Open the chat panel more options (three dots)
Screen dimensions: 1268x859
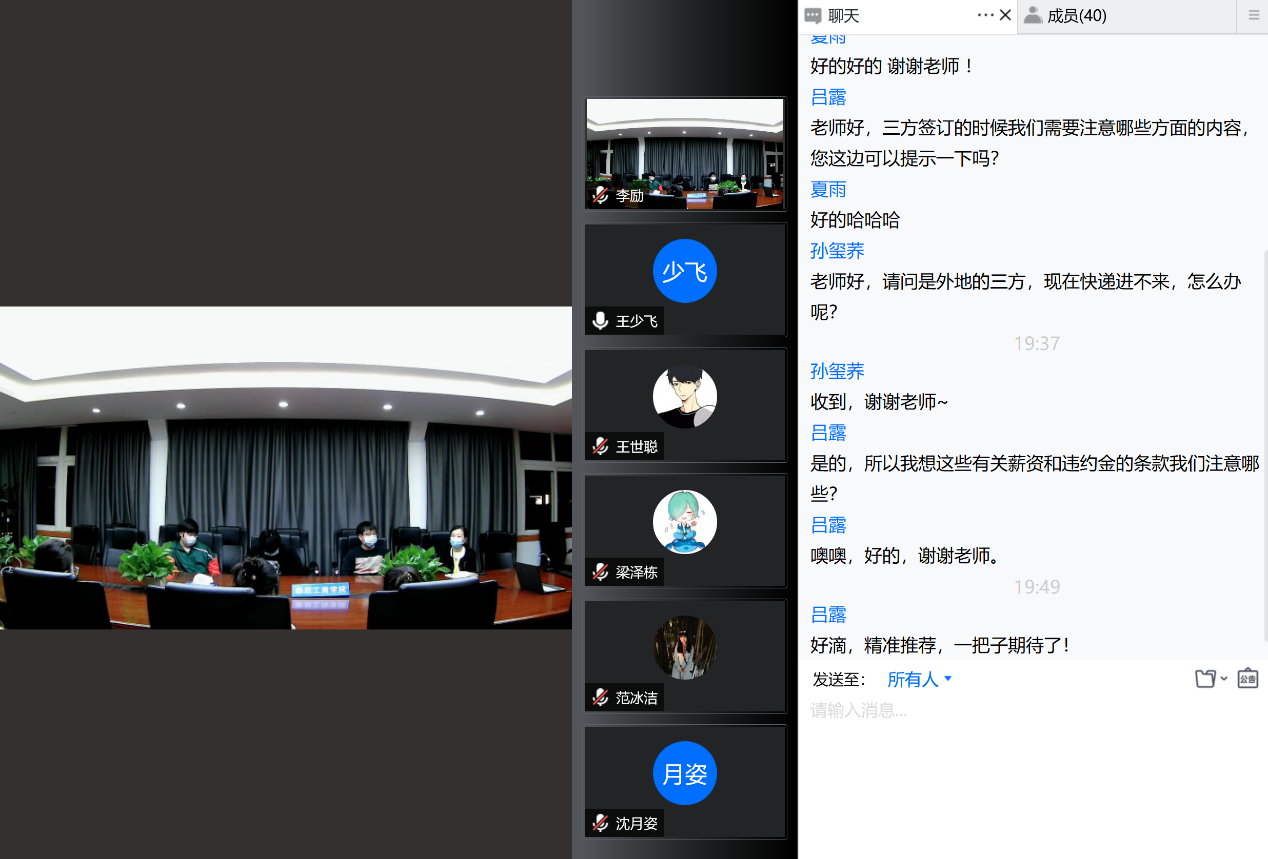985,15
